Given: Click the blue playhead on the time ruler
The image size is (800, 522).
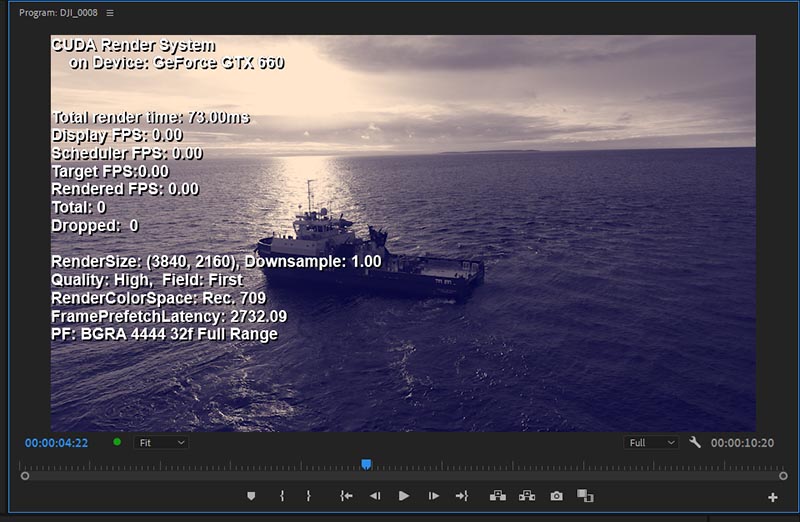Looking at the screenshot, I should pyautogui.click(x=366, y=464).
